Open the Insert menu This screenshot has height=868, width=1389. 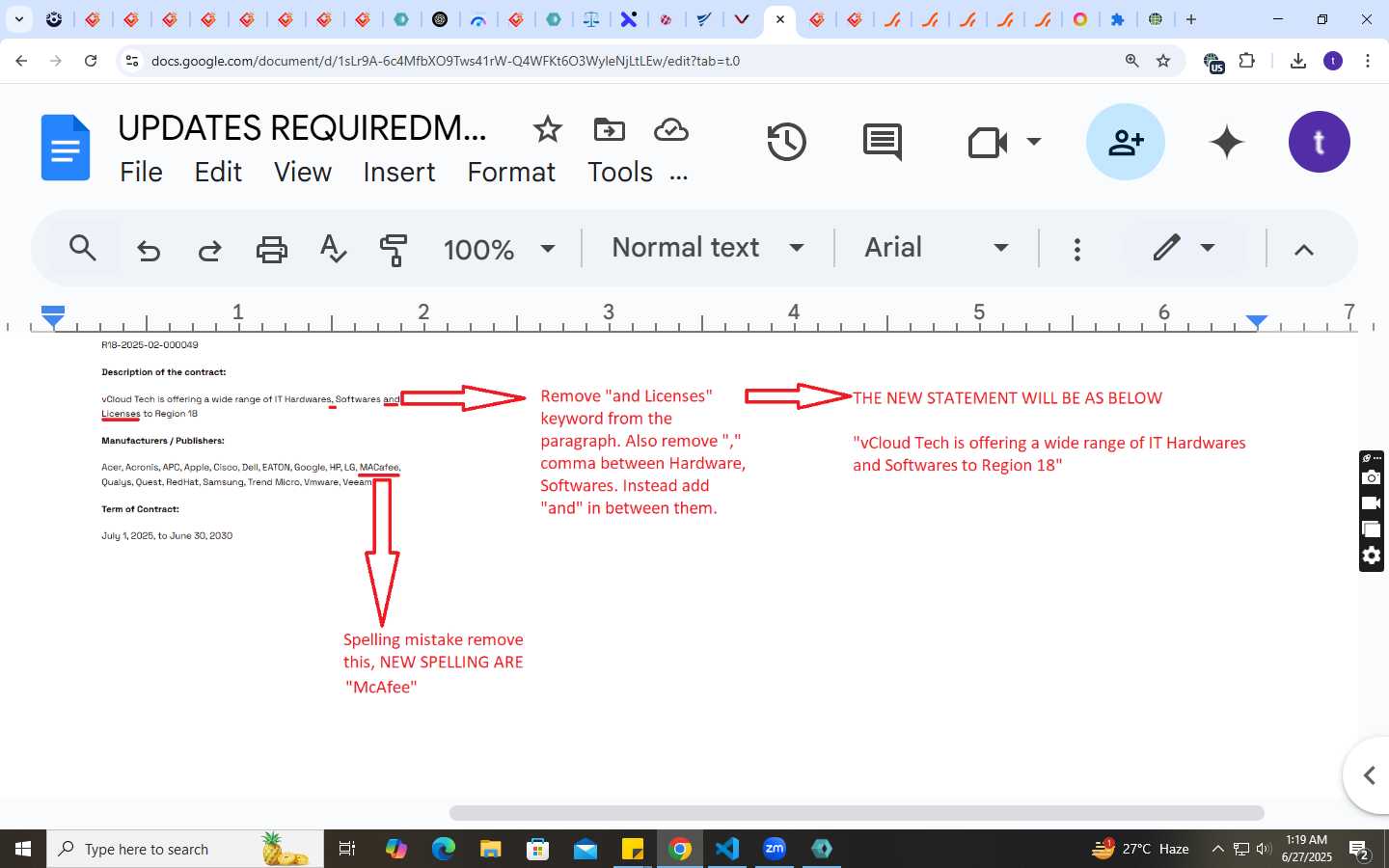click(399, 172)
